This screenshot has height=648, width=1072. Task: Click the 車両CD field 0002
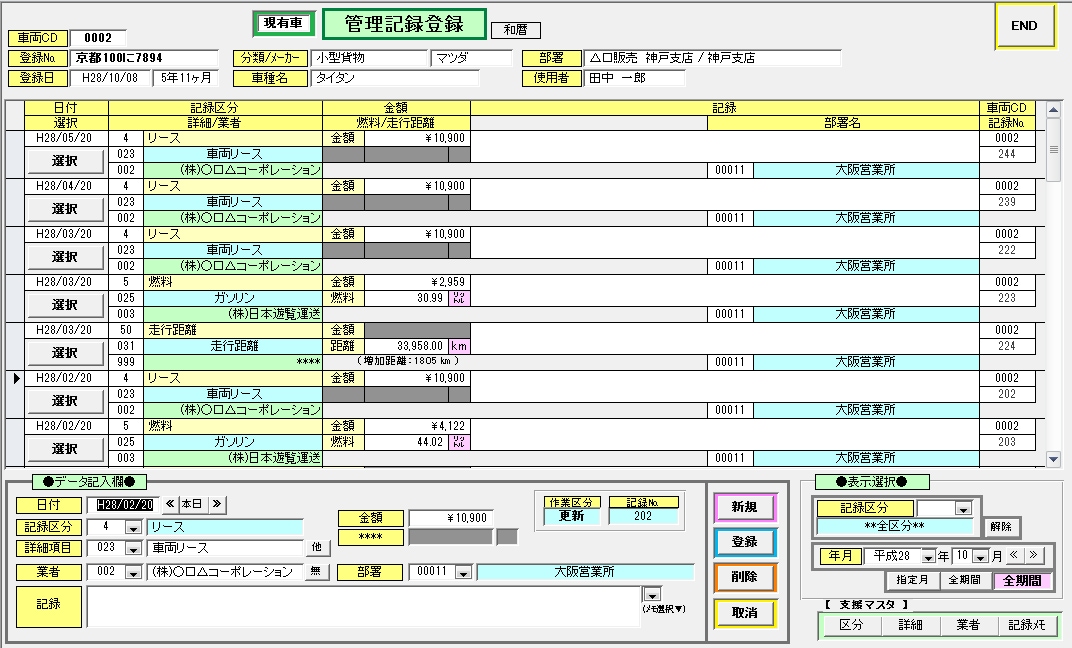point(98,38)
